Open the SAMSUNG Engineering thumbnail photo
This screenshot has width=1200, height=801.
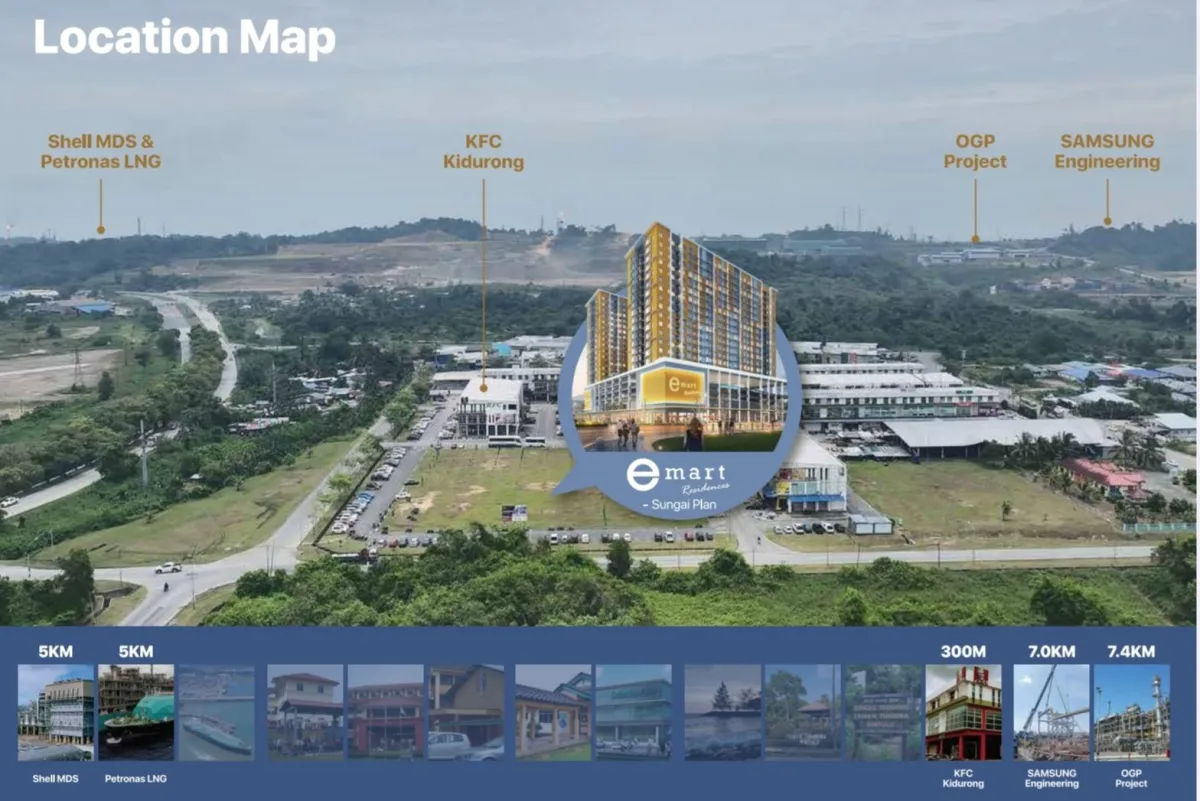(x=1051, y=713)
